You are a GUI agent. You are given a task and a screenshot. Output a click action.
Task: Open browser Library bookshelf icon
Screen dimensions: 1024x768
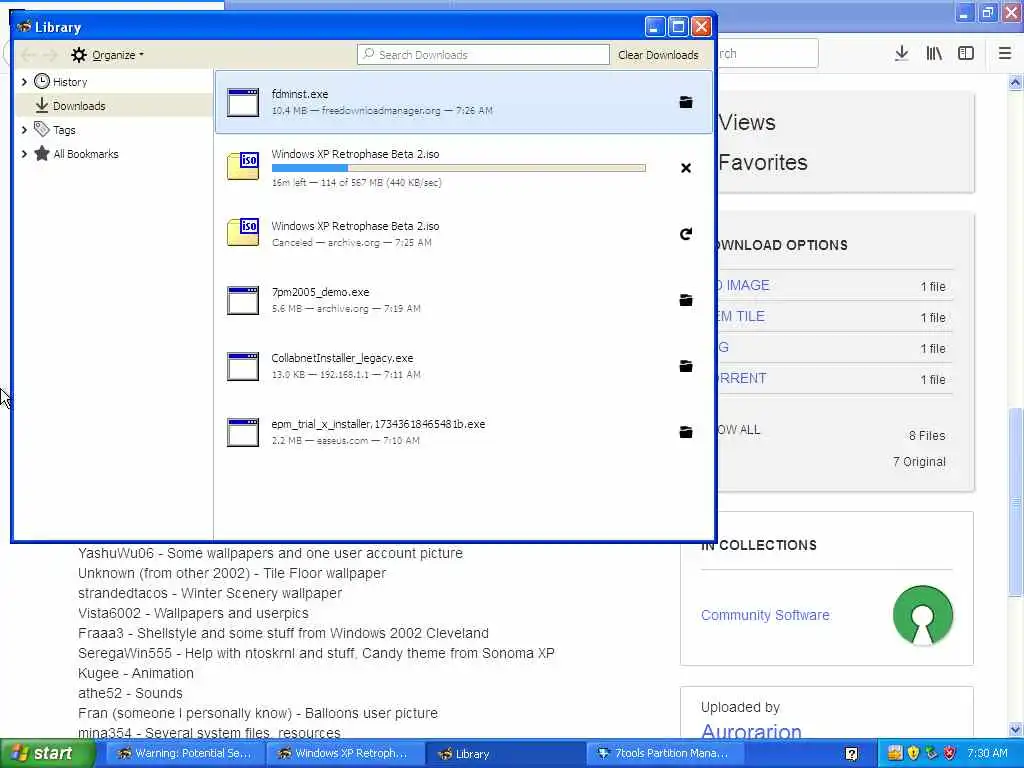point(934,54)
